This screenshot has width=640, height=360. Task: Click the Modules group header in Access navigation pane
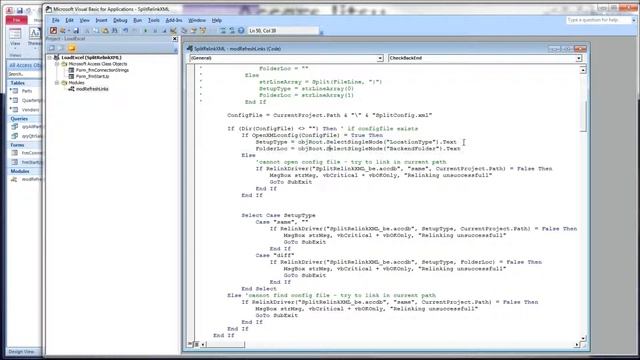point(24,171)
